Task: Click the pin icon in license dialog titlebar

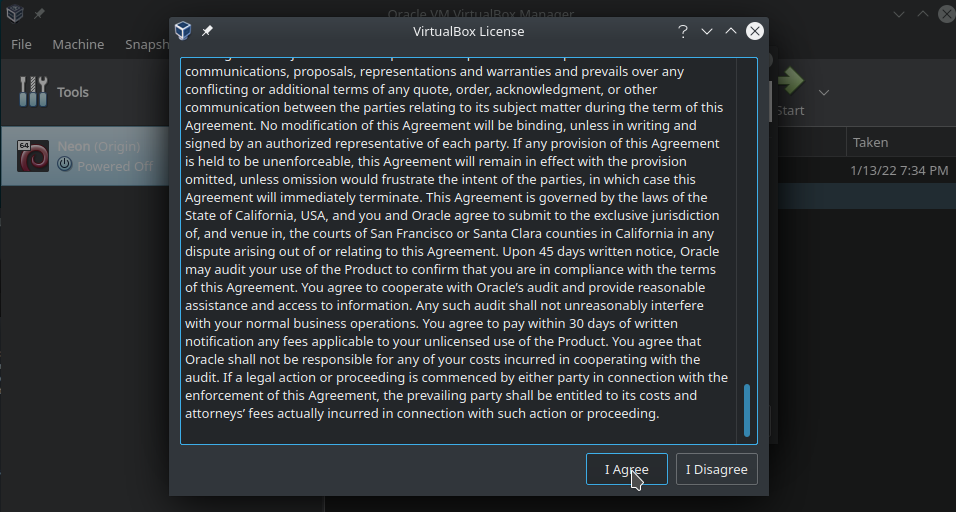Action: coord(207,31)
